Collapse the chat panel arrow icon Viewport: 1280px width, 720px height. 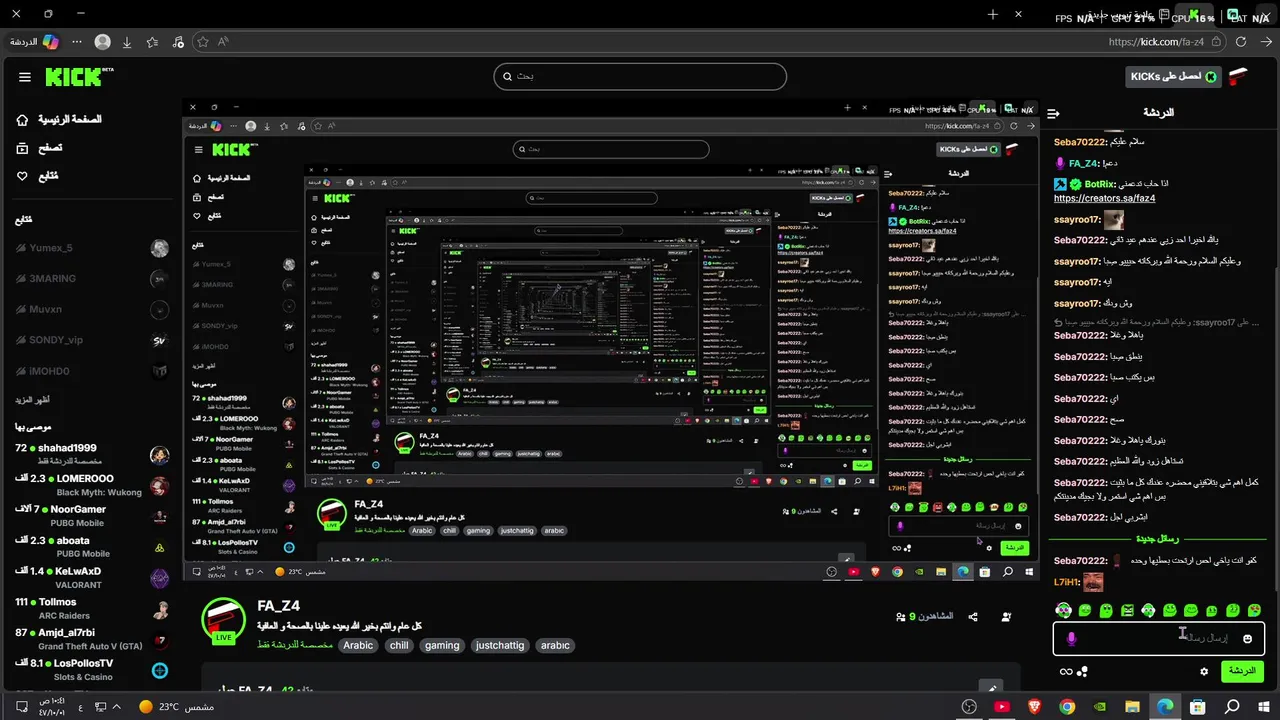coord(1053,113)
